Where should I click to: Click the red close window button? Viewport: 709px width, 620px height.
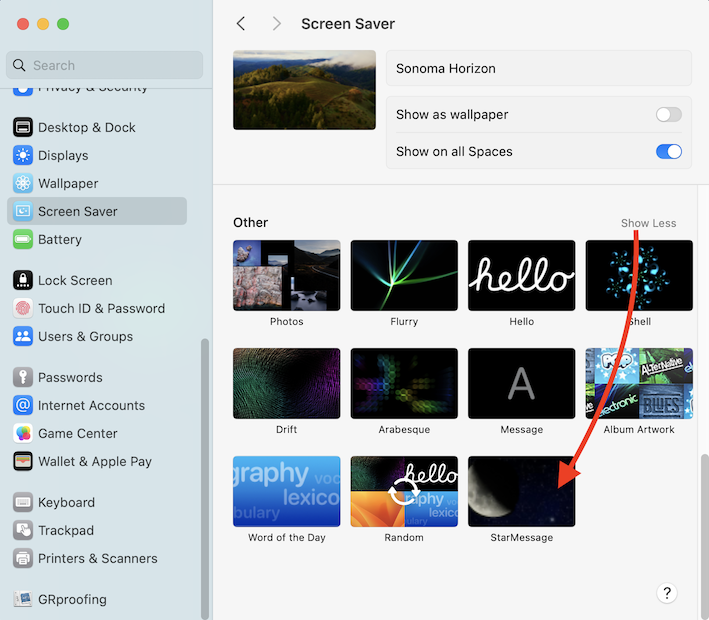pyautogui.click(x=23, y=24)
